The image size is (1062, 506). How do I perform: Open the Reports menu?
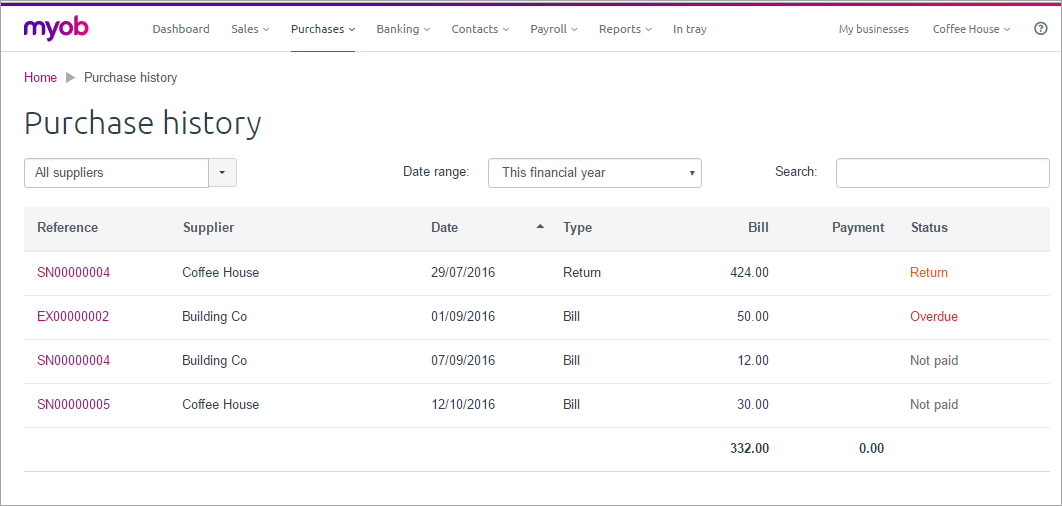click(x=625, y=29)
